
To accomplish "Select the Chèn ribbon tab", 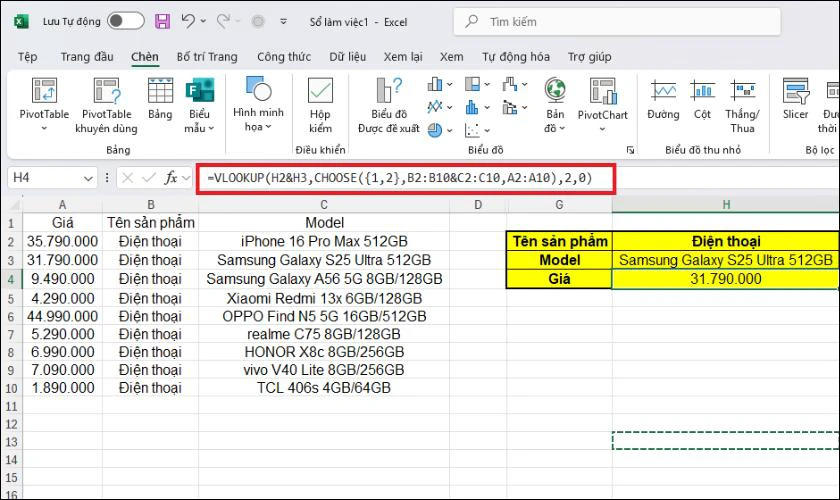I will point(145,57).
